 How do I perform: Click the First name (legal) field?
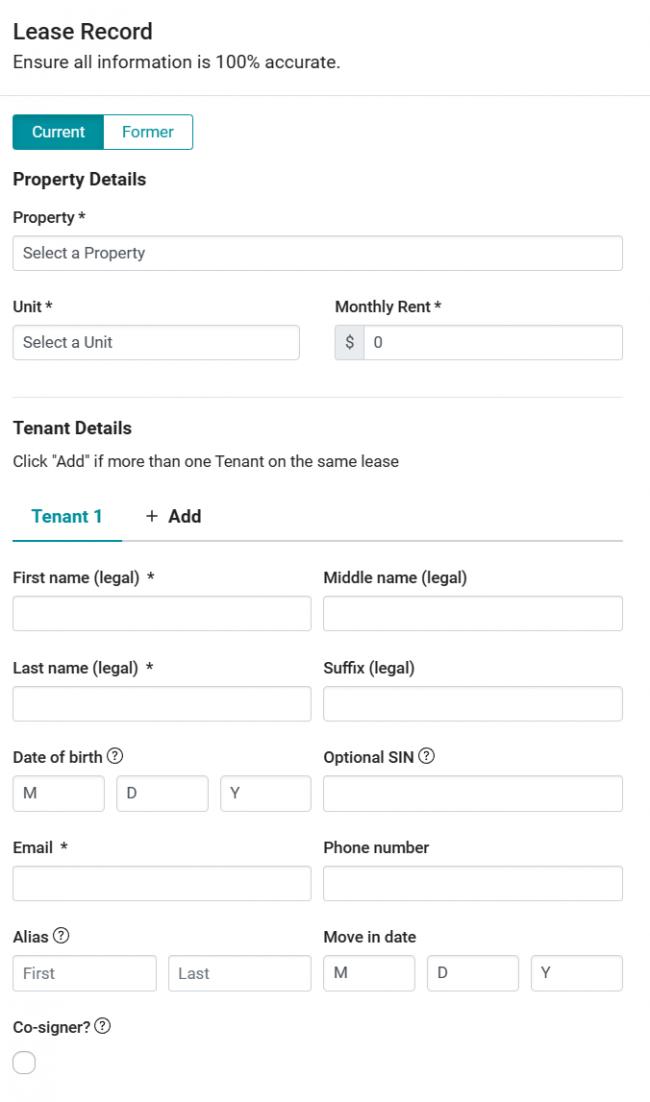(x=162, y=613)
